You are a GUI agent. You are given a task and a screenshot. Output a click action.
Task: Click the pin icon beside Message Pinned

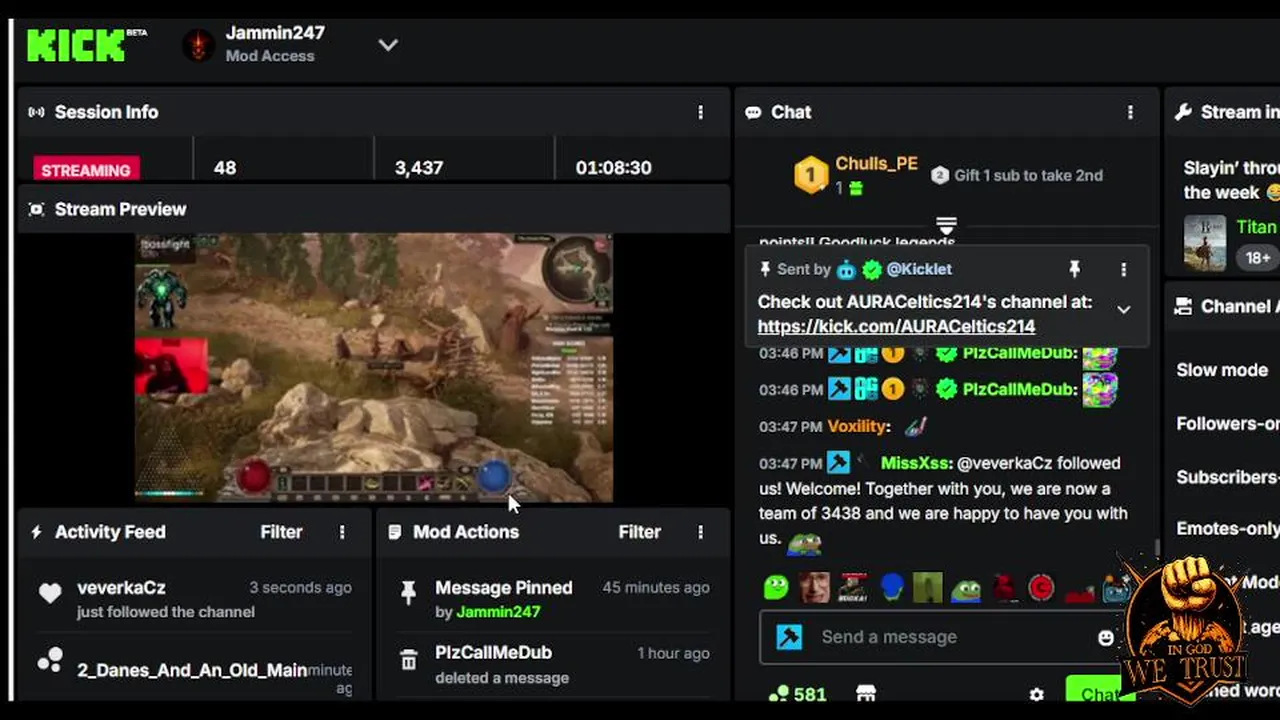click(408, 593)
